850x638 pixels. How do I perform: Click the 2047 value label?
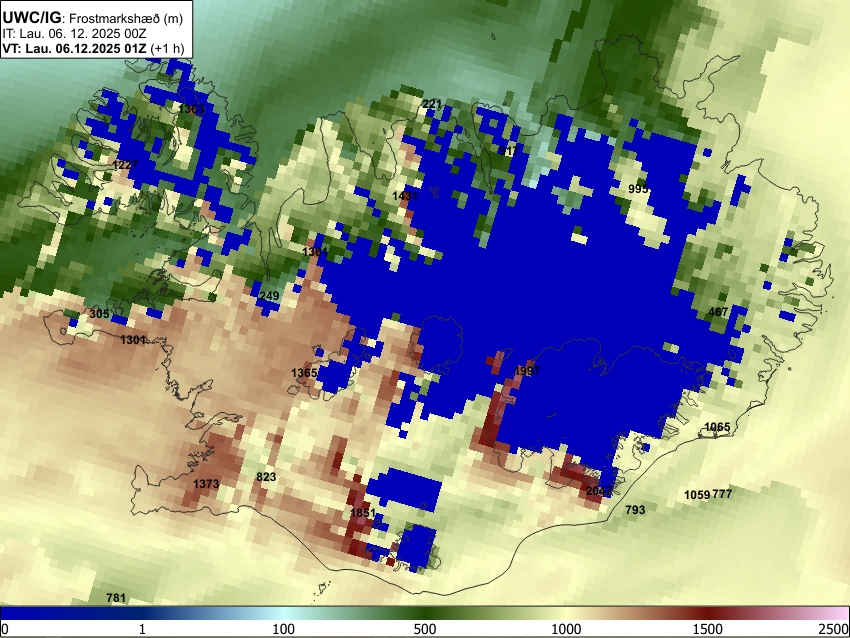(599, 491)
